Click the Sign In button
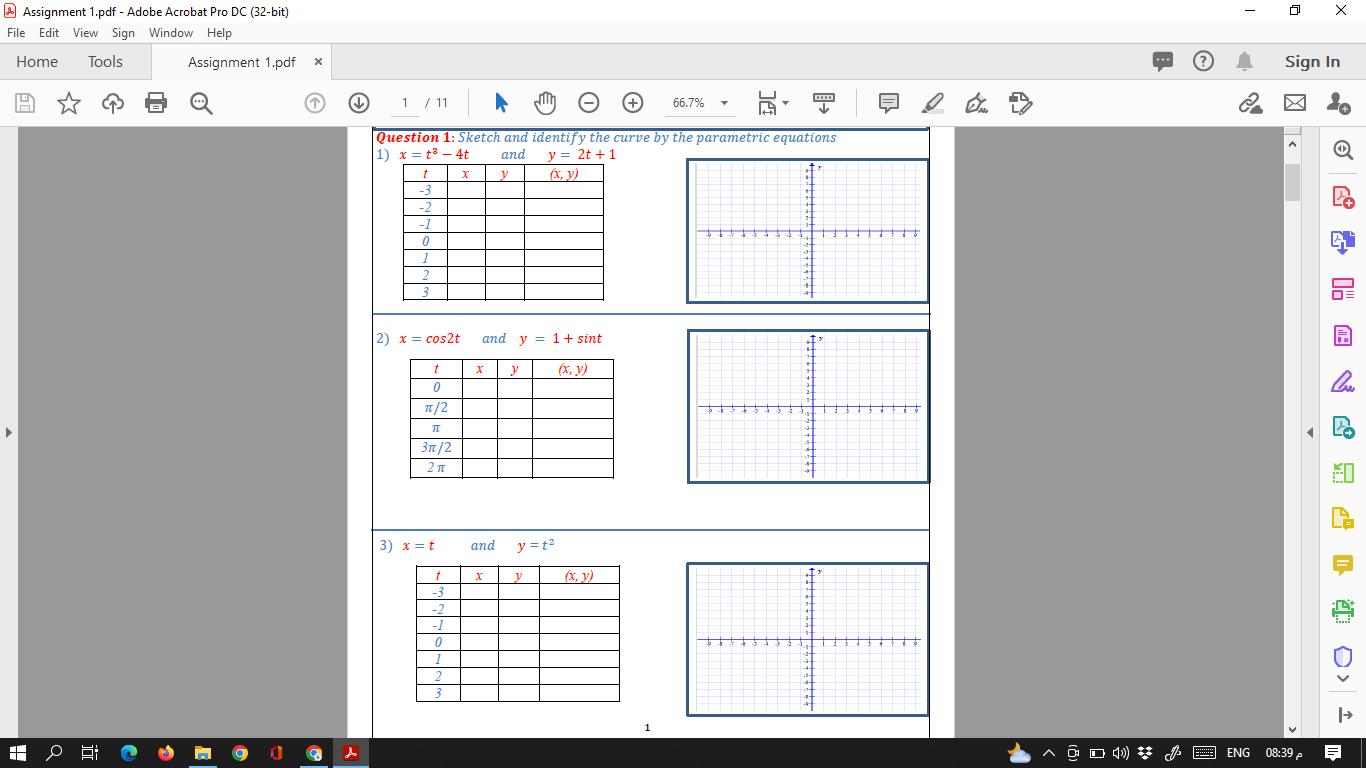This screenshot has height=768, width=1366. click(x=1311, y=61)
